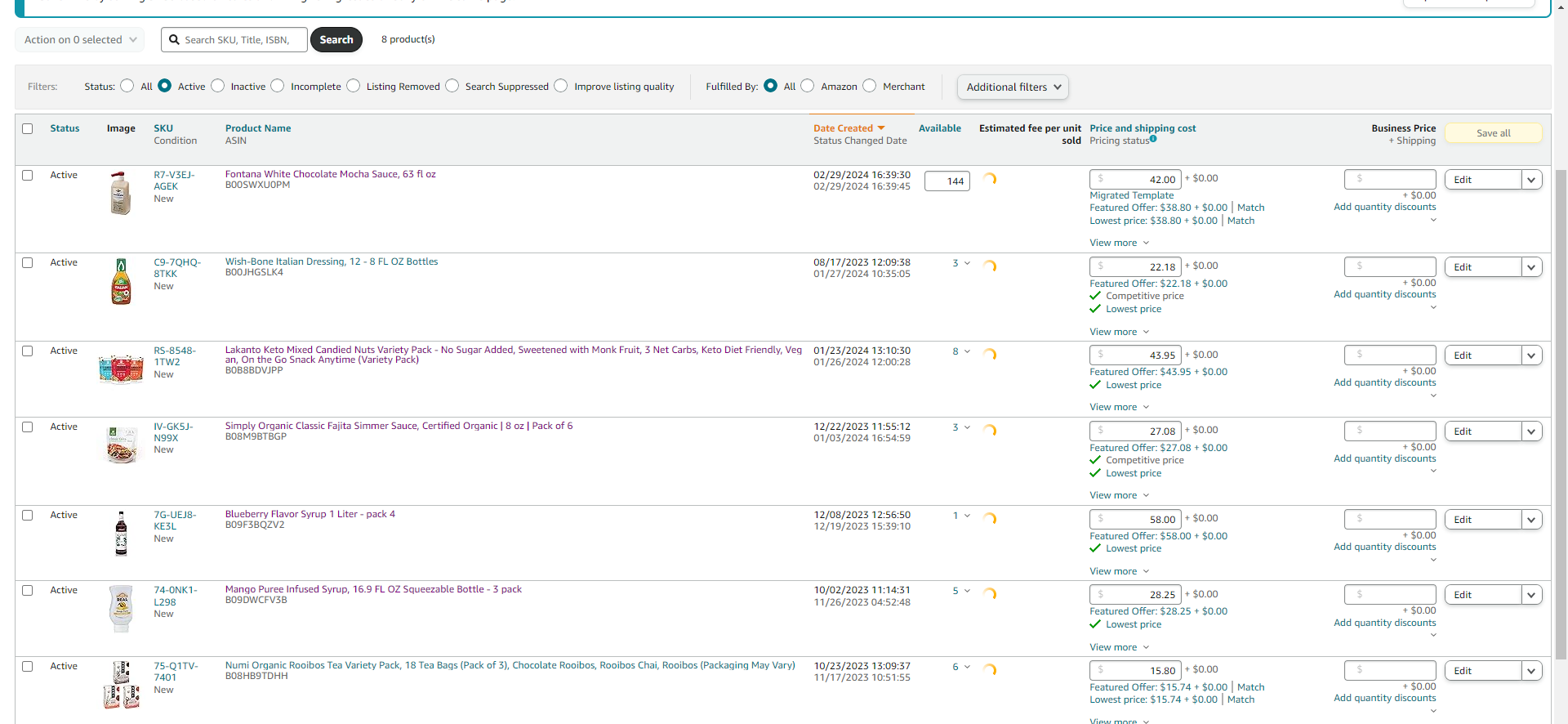This screenshot has width=1568, height=724.
Task: Select the Listing Removed filter
Action: click(x=354, y=86)
